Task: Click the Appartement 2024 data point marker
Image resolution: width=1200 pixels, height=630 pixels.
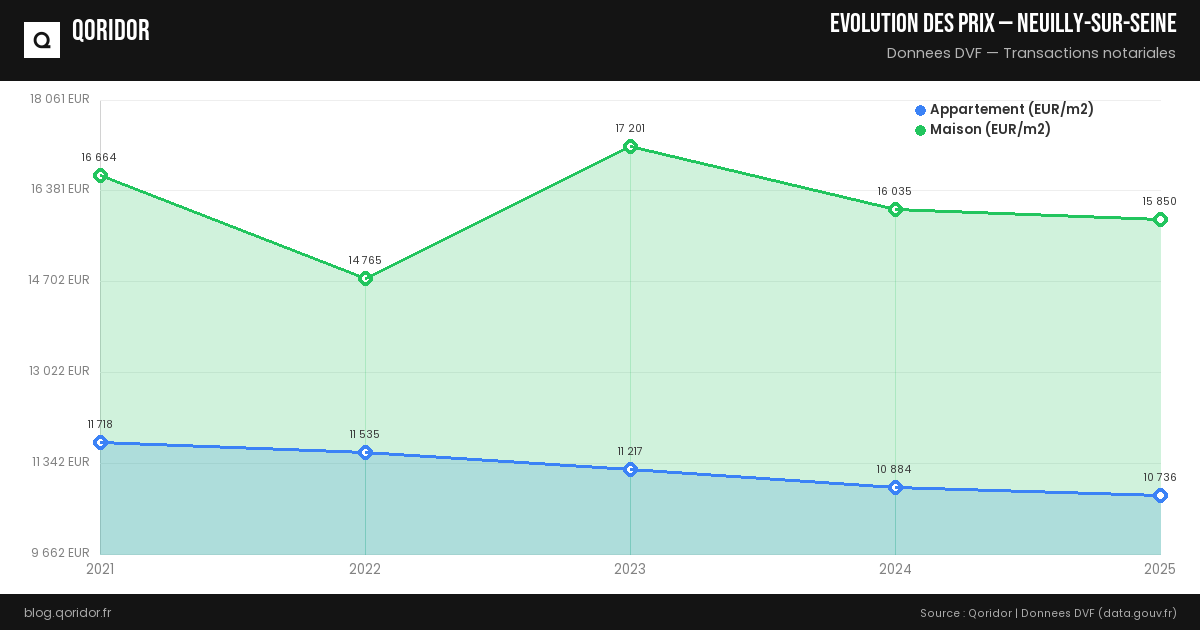Action: tap(895, 487)
